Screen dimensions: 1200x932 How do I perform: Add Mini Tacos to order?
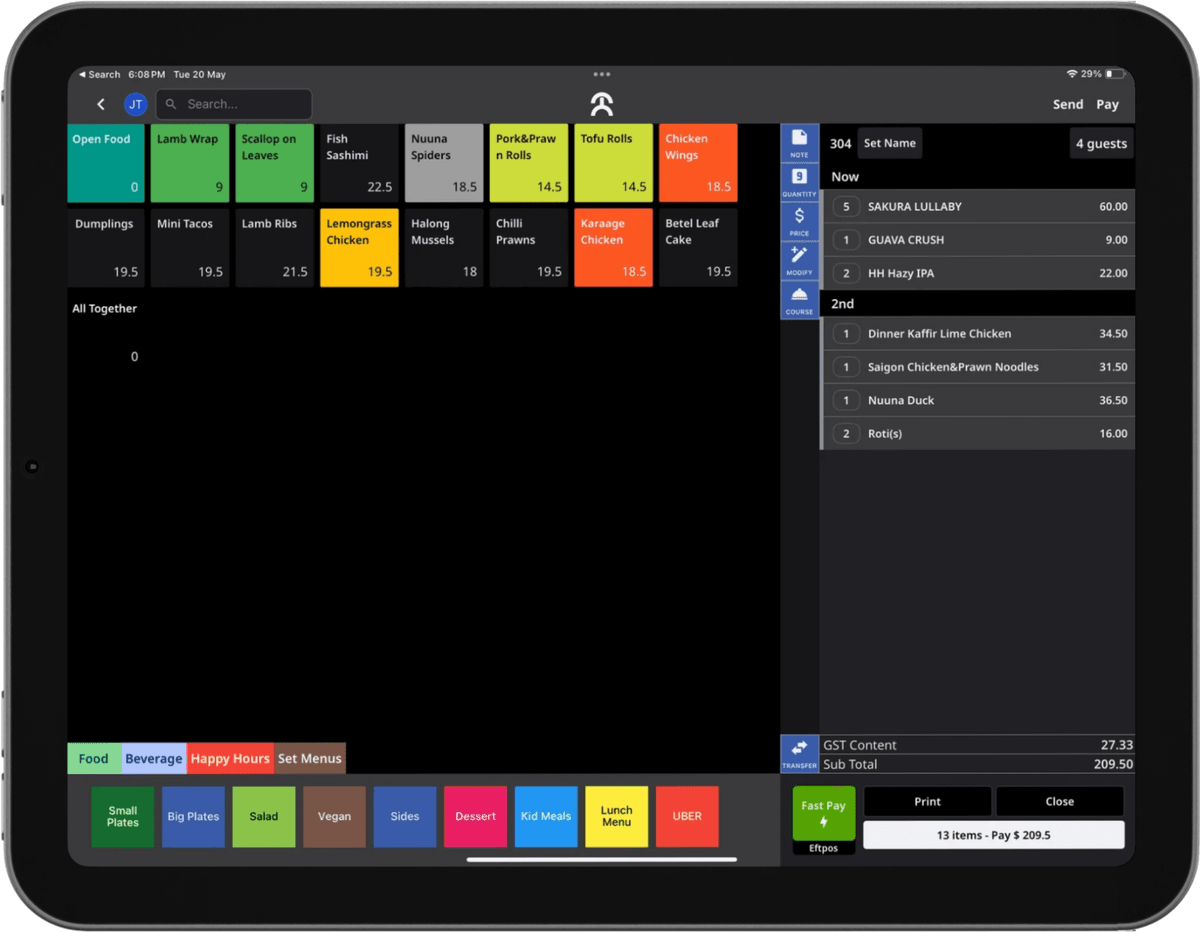pos(190,248)
